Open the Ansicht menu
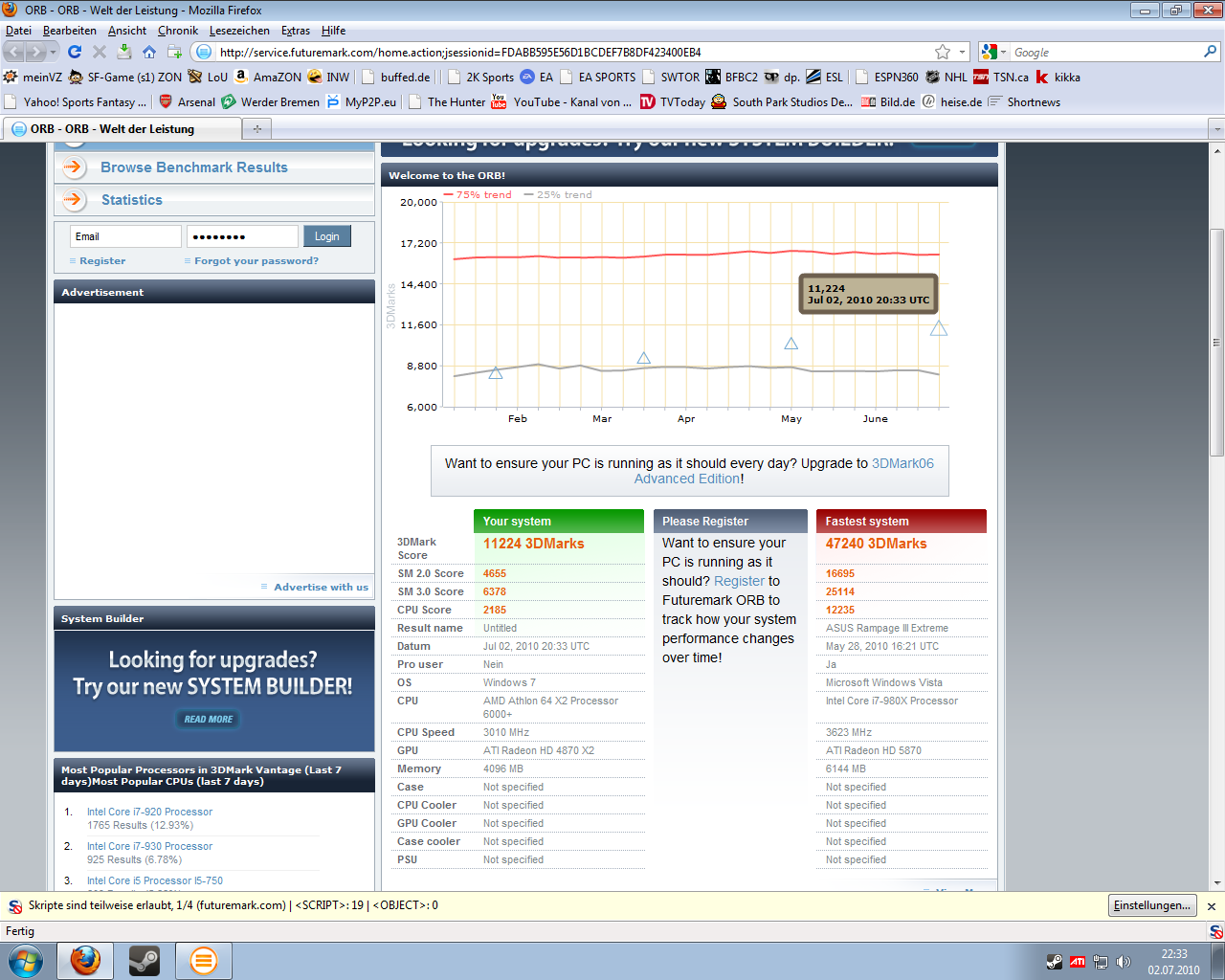 pos(127,31)
